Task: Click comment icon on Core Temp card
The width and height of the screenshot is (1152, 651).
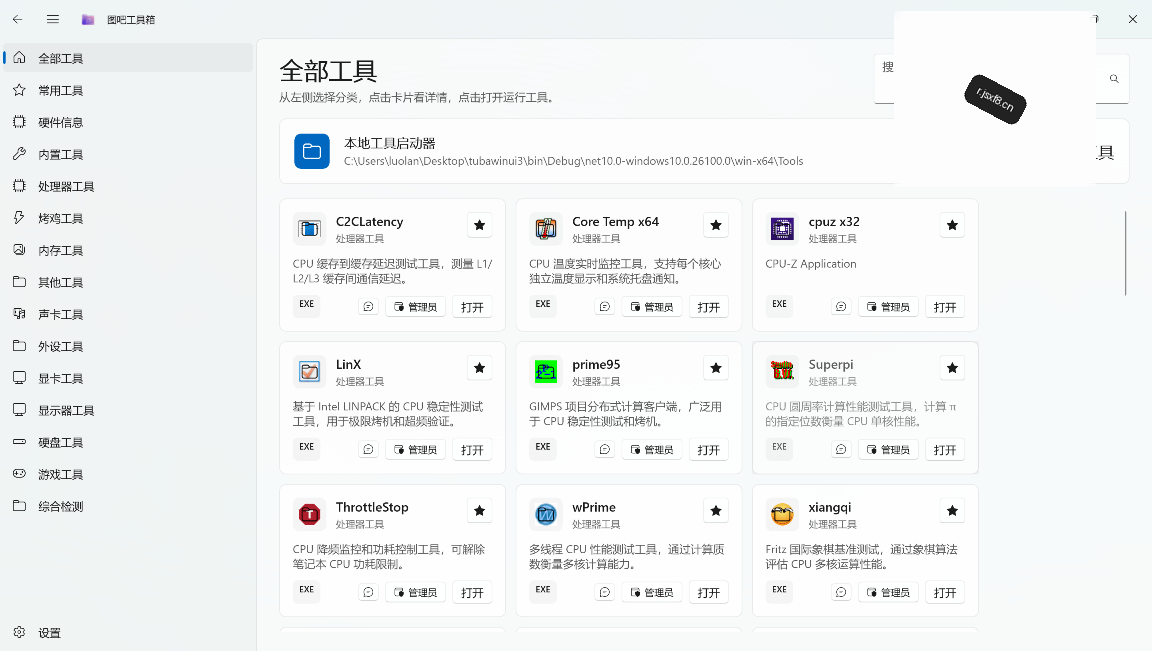Action: [605, 307]
